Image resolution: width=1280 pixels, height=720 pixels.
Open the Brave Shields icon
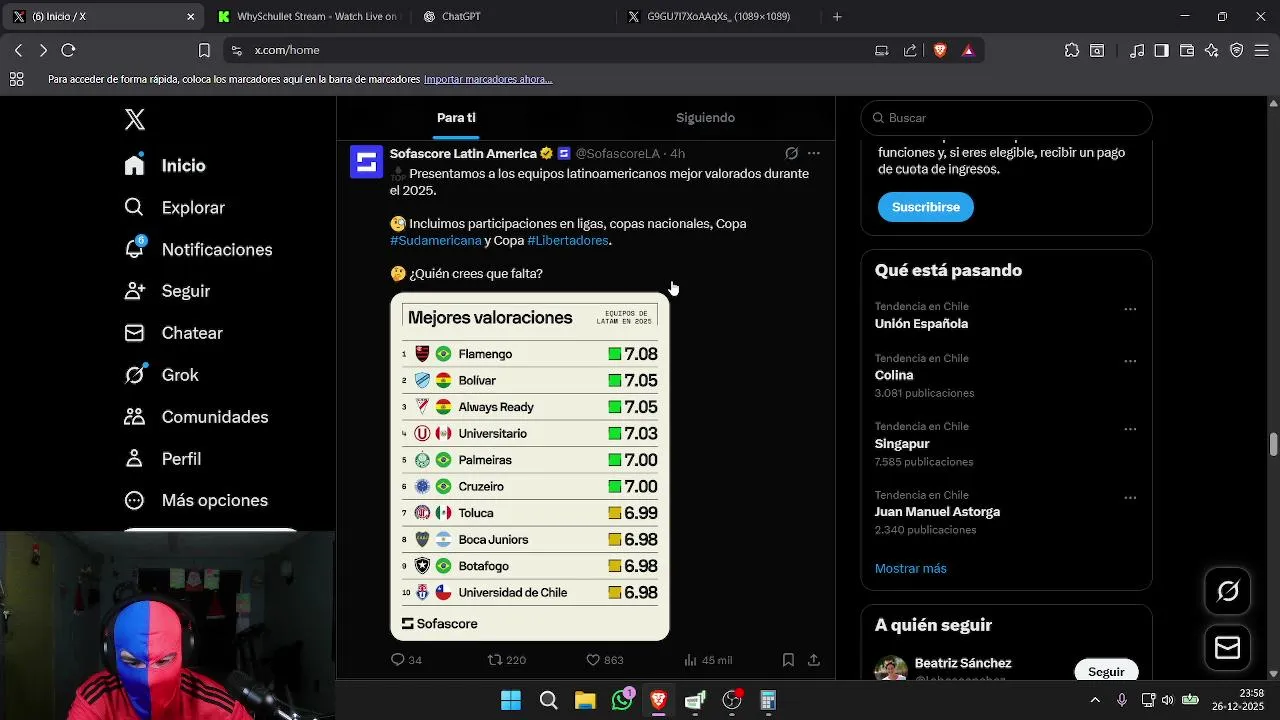coord(940,50)
